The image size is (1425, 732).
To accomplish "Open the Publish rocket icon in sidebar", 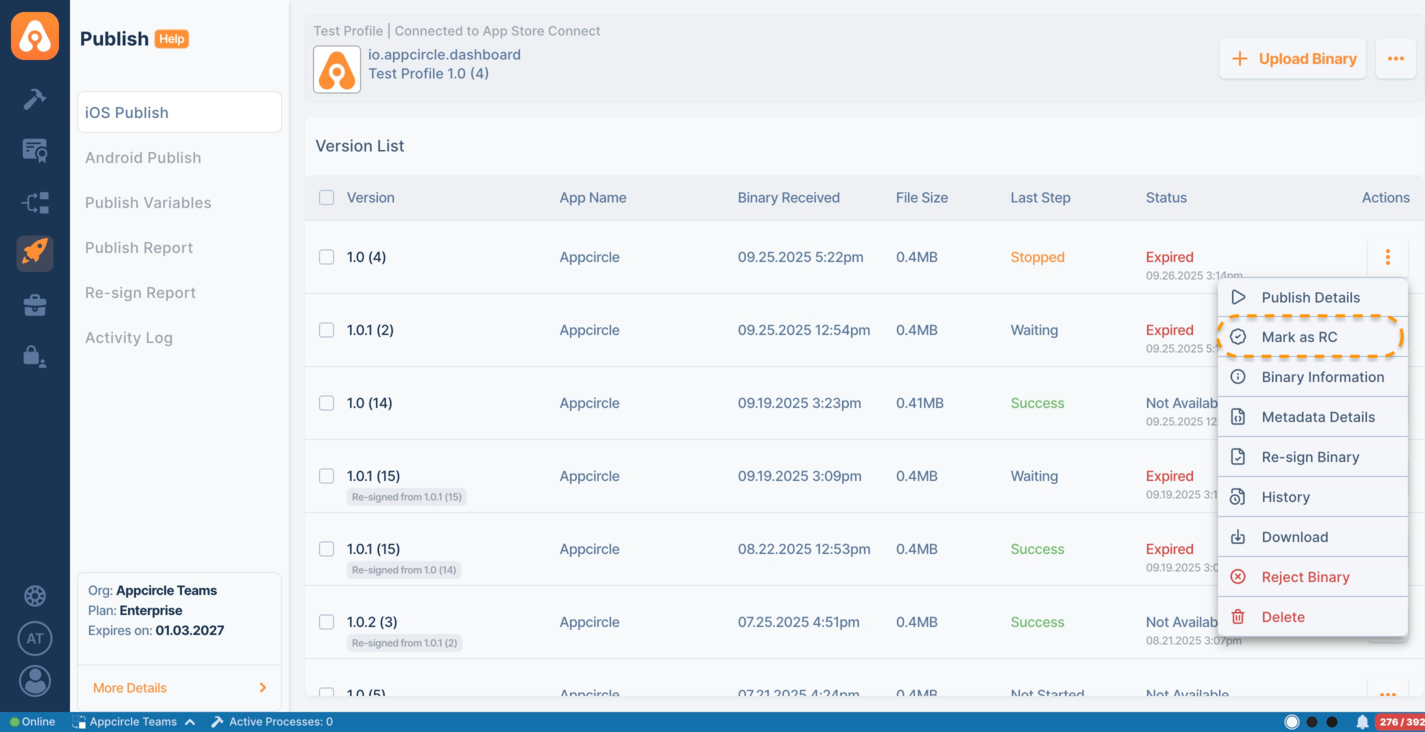I will [35, 252].
